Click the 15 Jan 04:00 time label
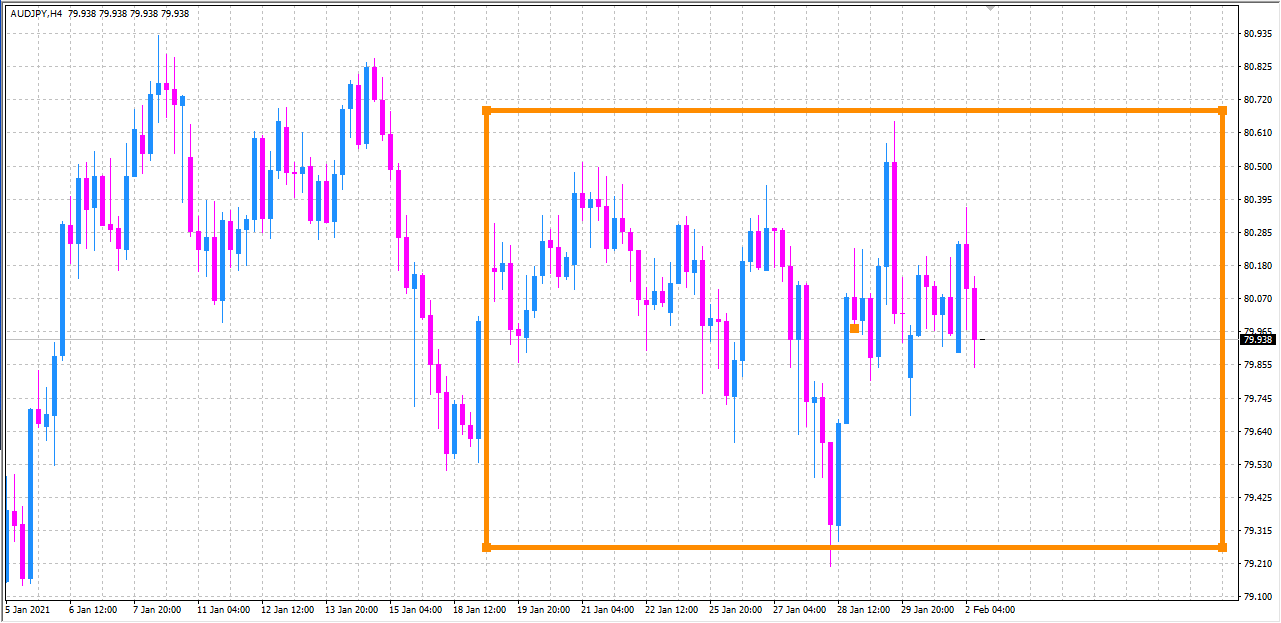Screen dimensions: 1281x623 pyautogui.click(x=415, y=609)
